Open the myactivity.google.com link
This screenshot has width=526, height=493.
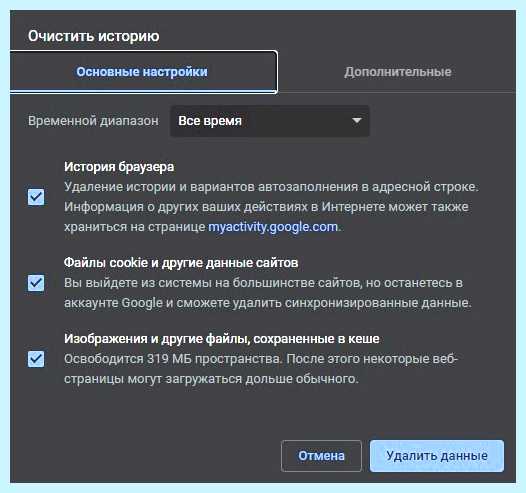pyautogui.click(x=273, y=227)
